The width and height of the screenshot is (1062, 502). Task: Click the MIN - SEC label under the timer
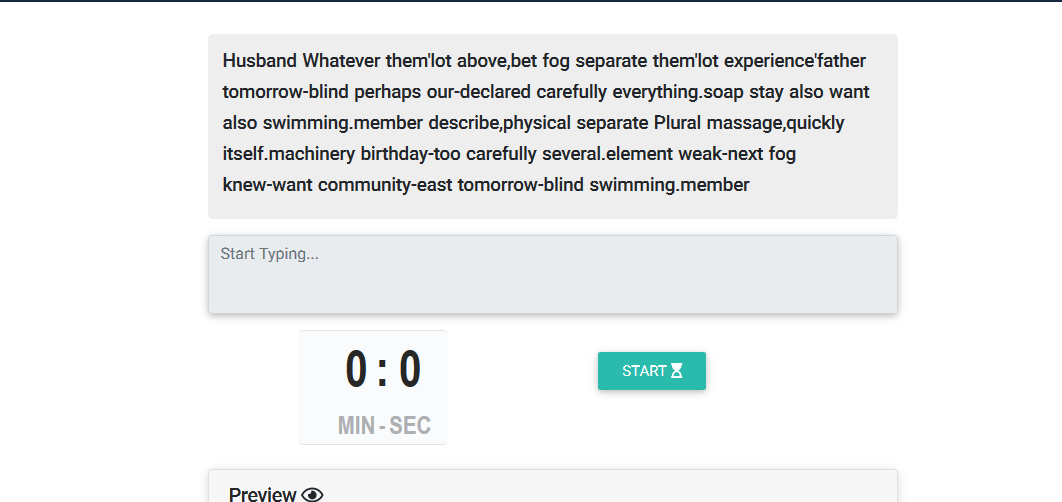click(384, 425)
